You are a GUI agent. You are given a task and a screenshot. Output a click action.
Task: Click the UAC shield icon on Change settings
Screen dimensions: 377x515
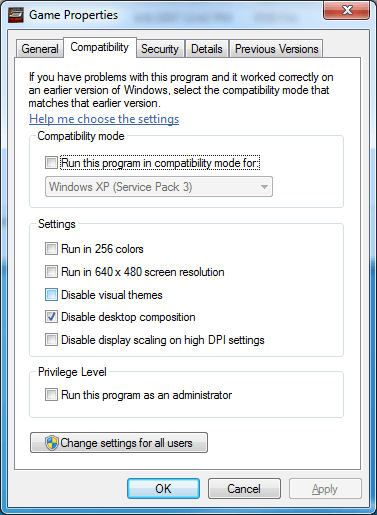(x=52, y=443)
